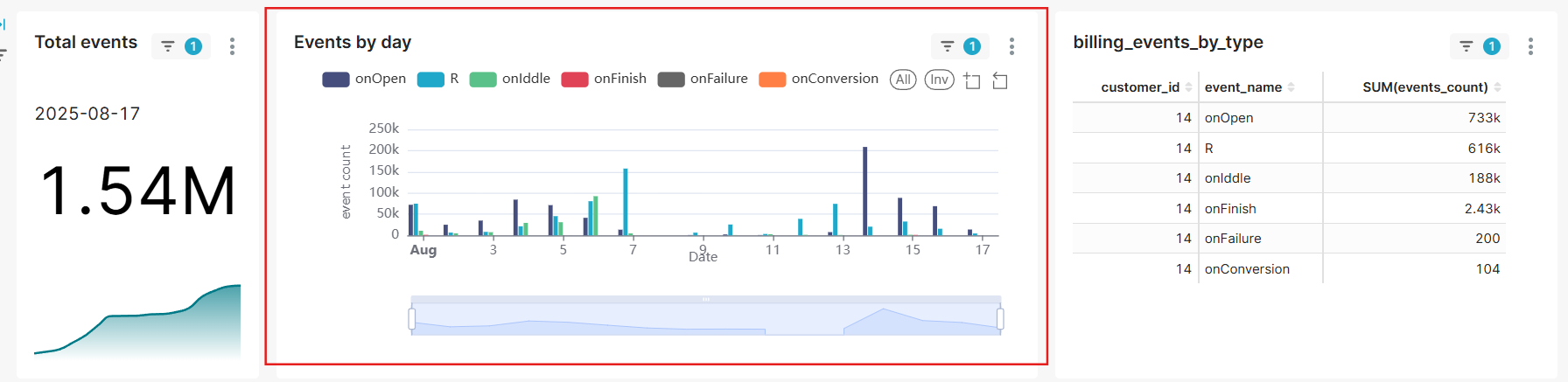This screenshot has width=1568, height=382.
Task: Click the 250k y-axis label
Action: (384, 128)
